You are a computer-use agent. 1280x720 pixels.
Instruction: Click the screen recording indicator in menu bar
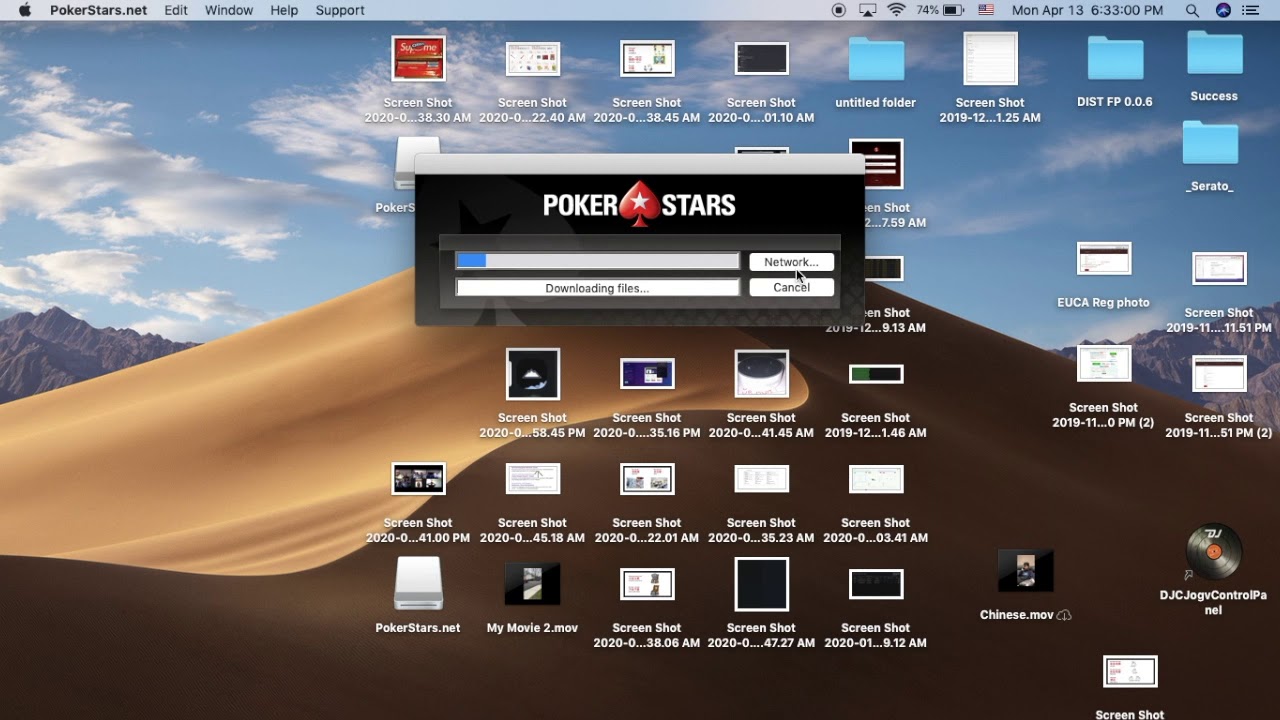click(839, 10)
